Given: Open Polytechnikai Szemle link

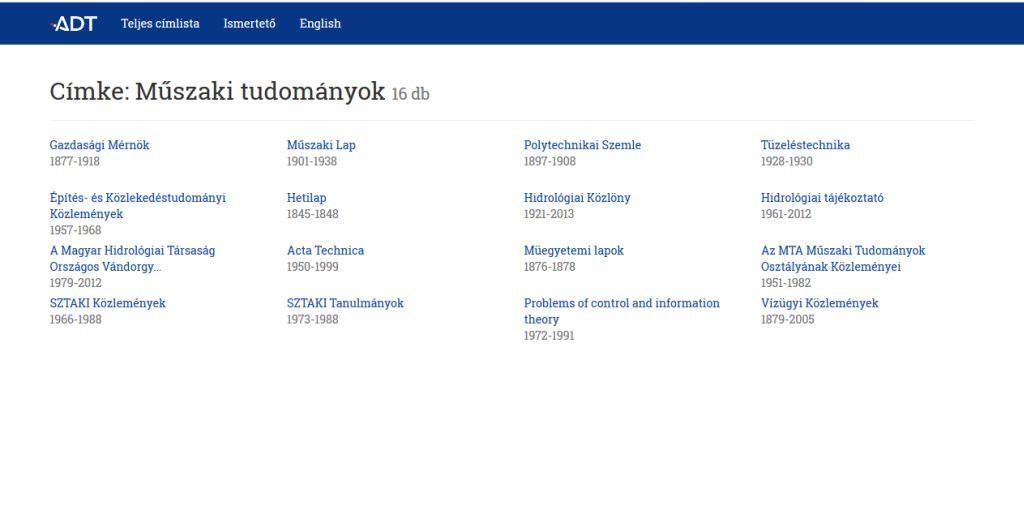Looking at the screenshot, I should pos(583,145).
